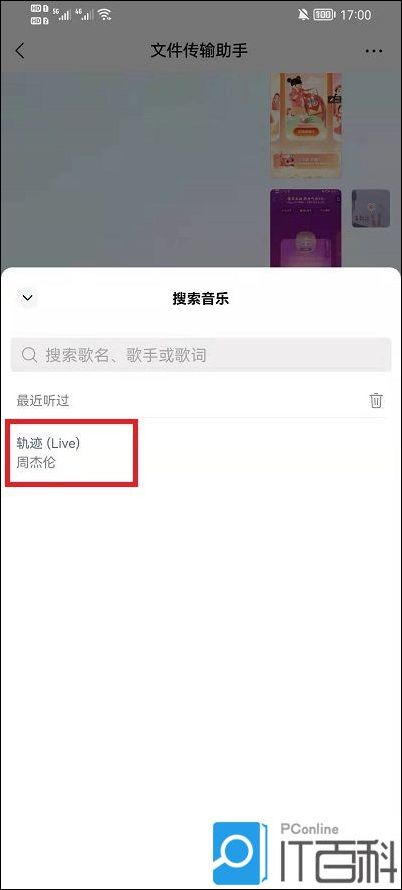The width and height of the screenshot is (402, 890).
Task: Open the three-dot more options menu
Action: [374, 51]
